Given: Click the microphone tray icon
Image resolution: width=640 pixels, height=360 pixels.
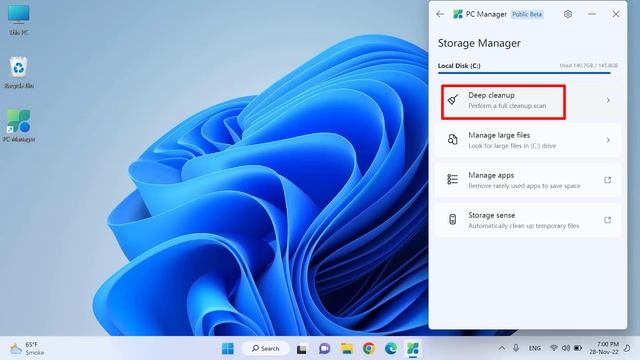Looking at the screenshot, I should 516,348.
